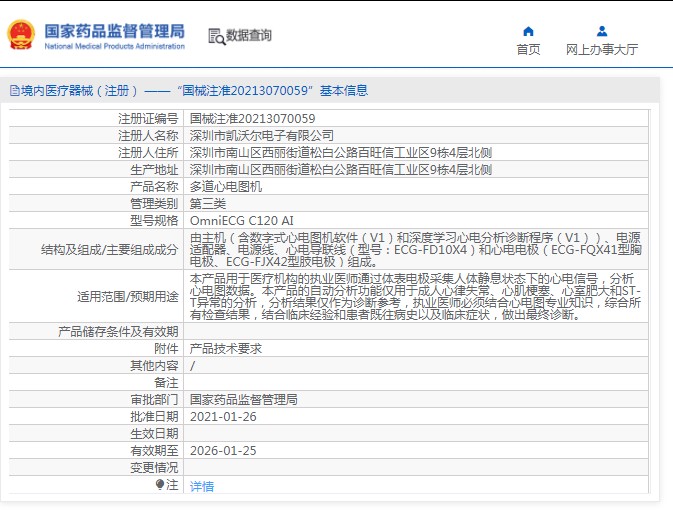Image resolution: width=673 pixels, height=510 pixels.
Task: Select expiry date 2026-01-25
Action: pos(223,451)
